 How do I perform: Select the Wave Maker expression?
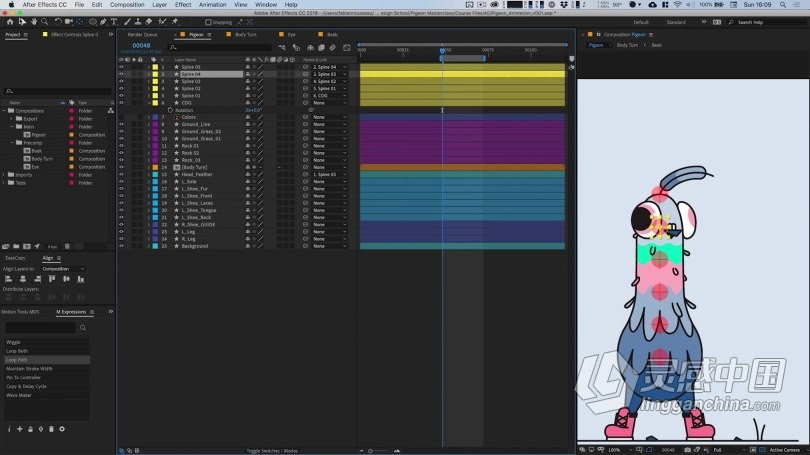tap(47, 395)
